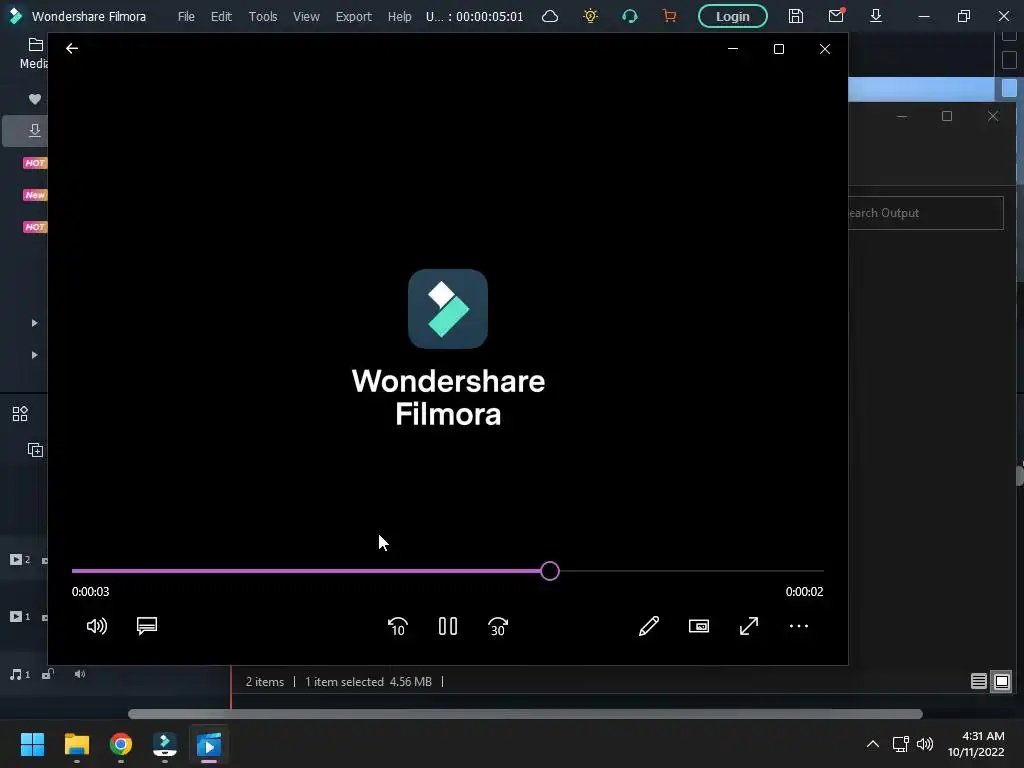1024x768 pixels.
Task: Open Filmora File menu
Action: 186,16
